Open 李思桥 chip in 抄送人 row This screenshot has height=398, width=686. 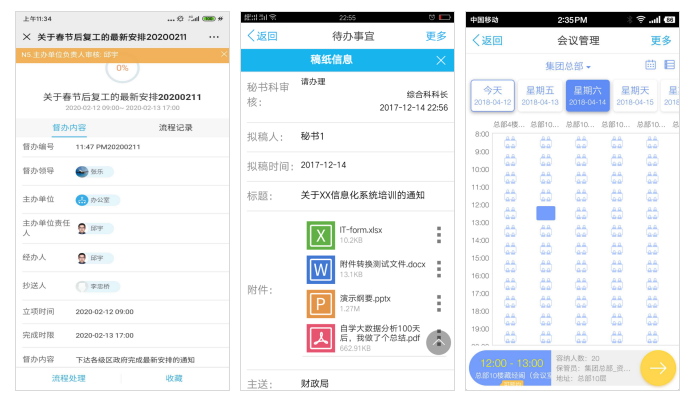[x=97, y=286]
